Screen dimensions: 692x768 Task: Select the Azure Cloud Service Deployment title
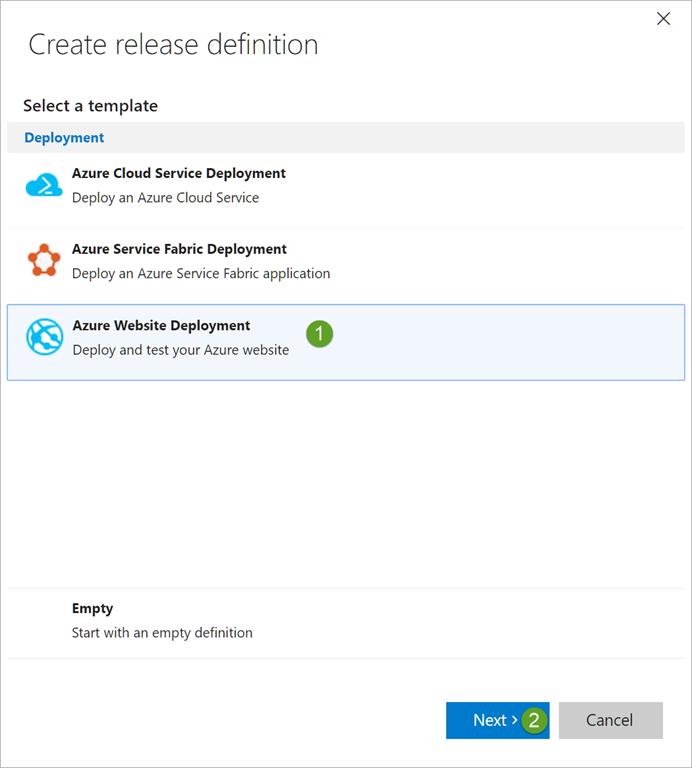coord(178,173)
